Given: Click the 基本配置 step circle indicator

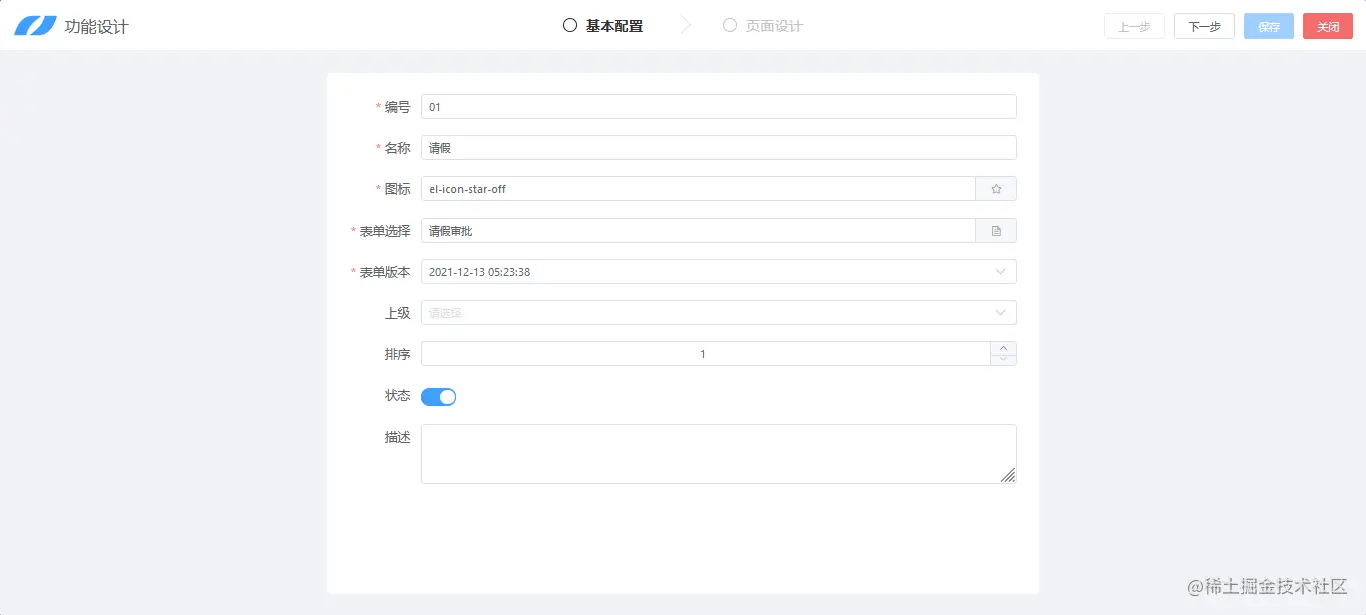Looking at the screenshot, I should 568,24.
